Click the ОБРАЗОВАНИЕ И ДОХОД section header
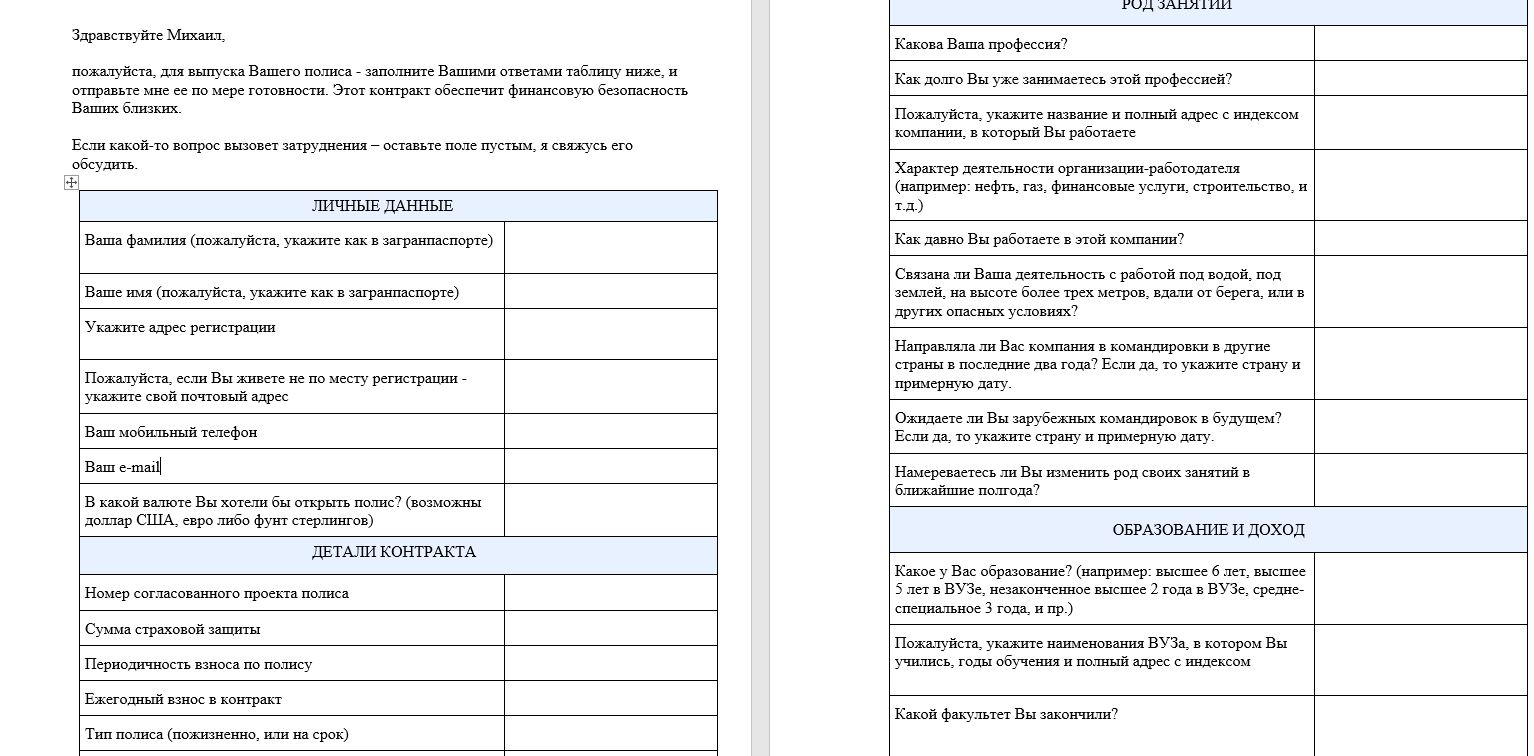 click(1208, 530)
